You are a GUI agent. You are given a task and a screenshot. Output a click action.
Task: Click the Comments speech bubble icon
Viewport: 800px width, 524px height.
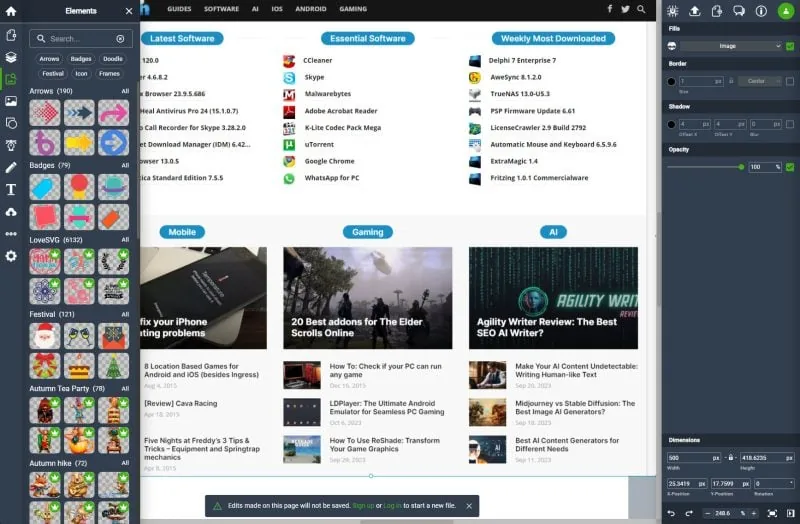click(x=739, y=11)
